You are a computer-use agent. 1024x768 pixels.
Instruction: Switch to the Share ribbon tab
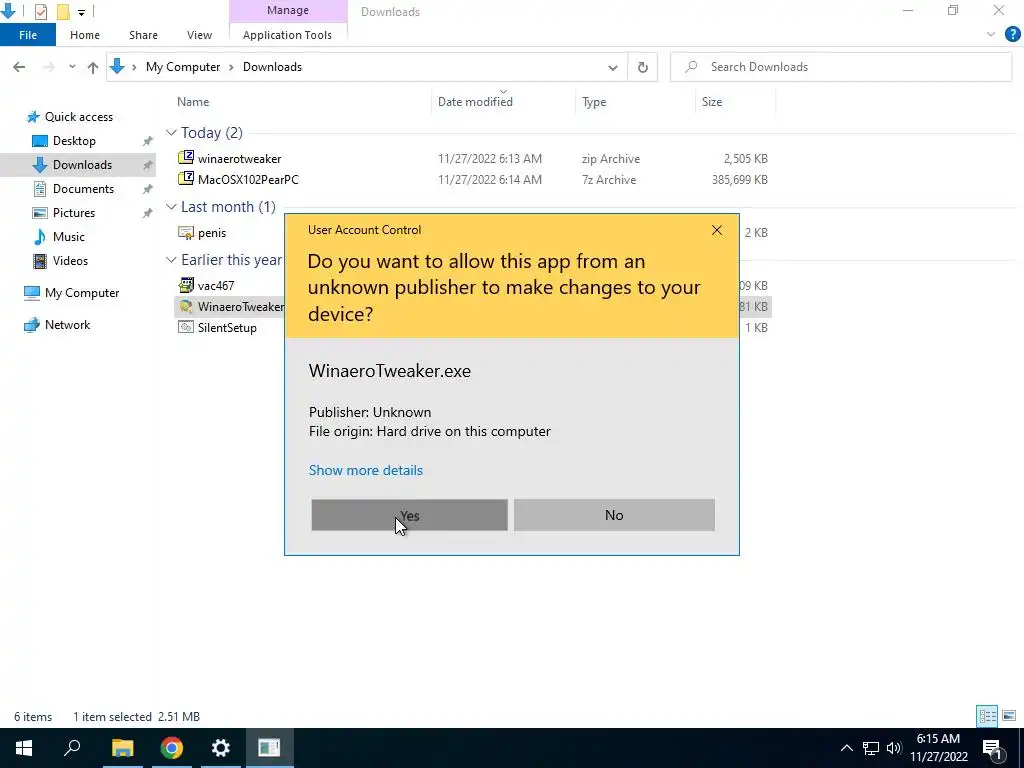point(143,35)
